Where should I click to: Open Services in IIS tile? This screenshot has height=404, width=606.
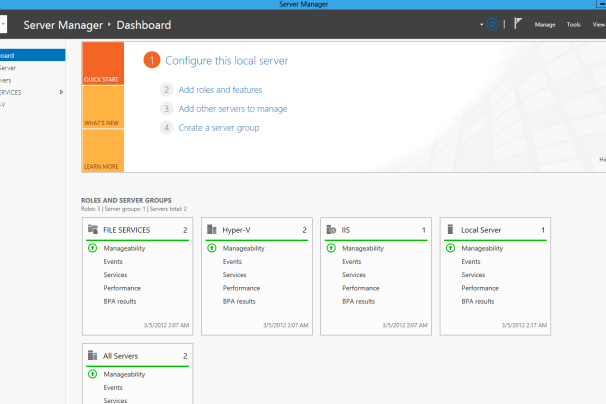coord(354,275)
